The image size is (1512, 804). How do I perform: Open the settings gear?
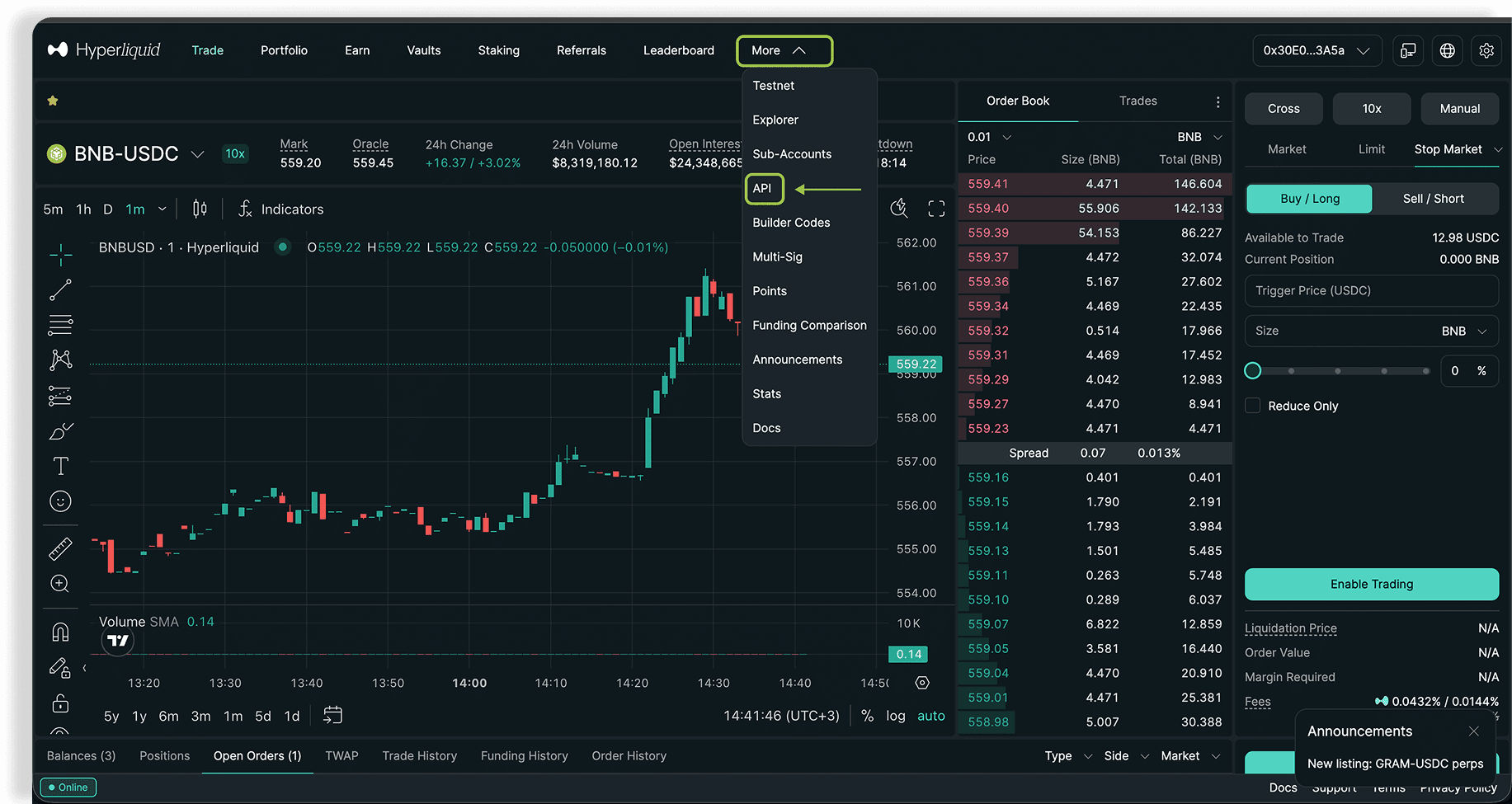tap(1486, 50)
